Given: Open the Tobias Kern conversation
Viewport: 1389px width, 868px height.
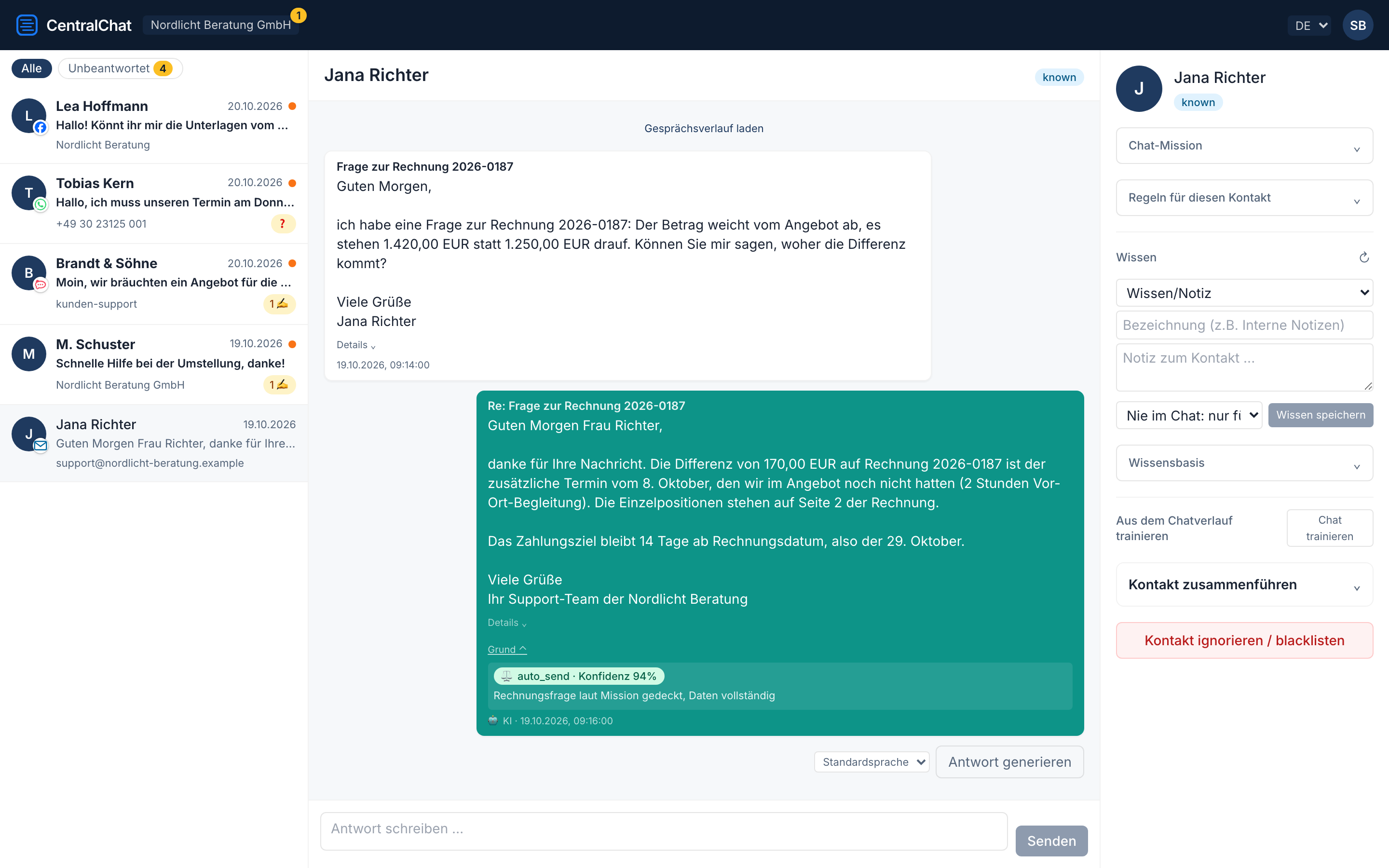Looking at the screenshot, I should pyautogui.click(x=154, y=203).
